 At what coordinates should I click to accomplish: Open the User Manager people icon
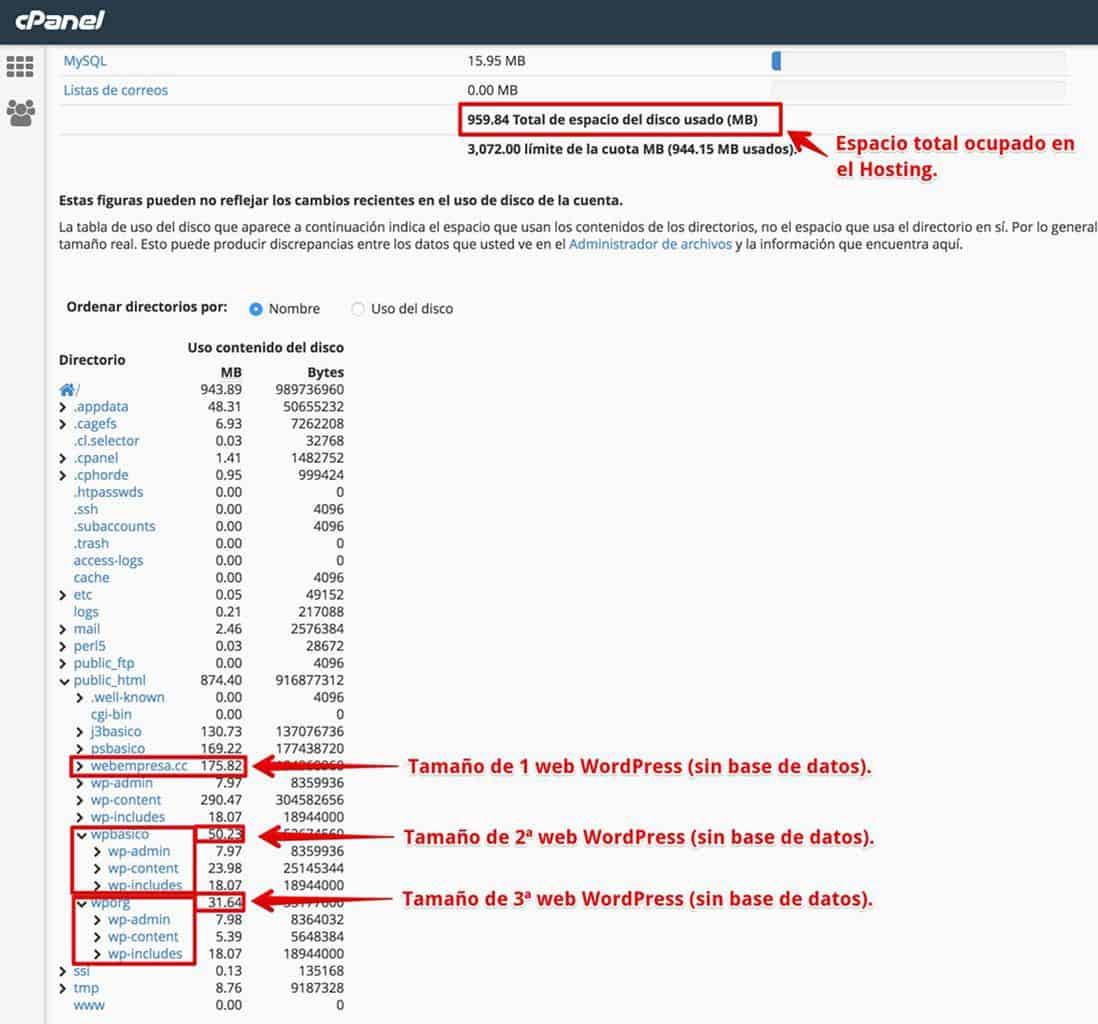pyautogui.click(x=20, y=113)
